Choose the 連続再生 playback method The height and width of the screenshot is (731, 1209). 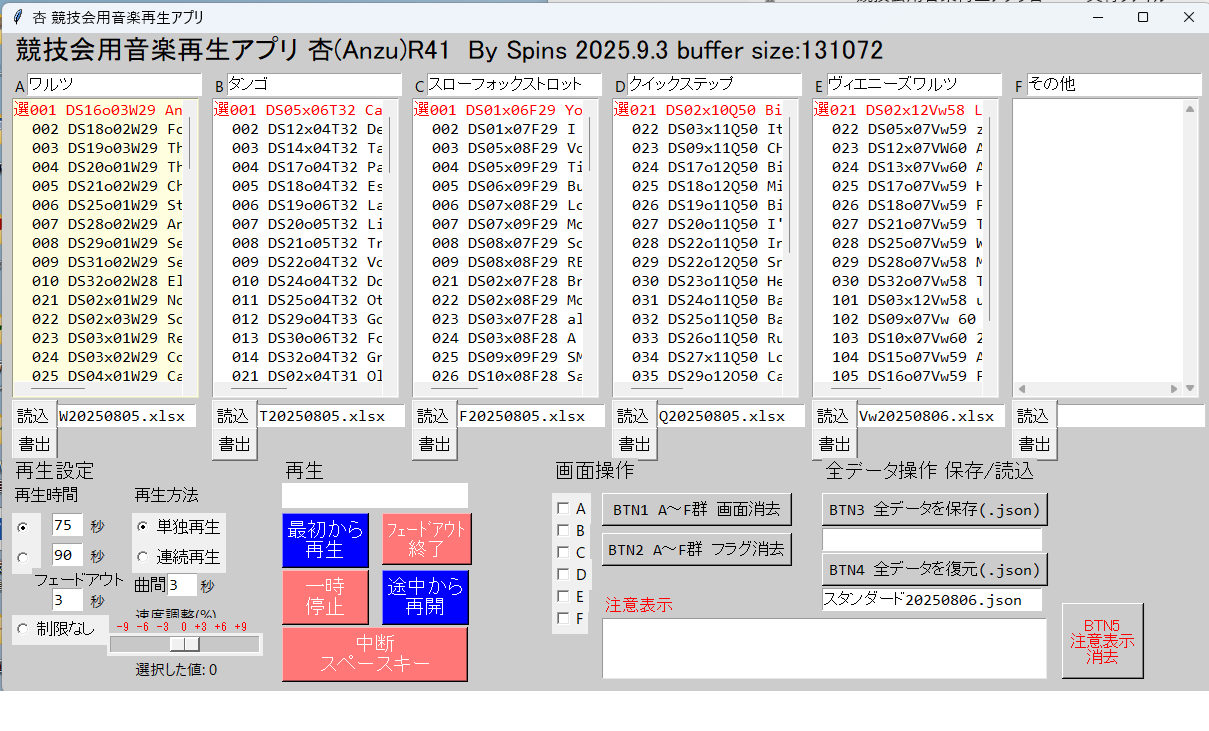(x=143, y=557)
